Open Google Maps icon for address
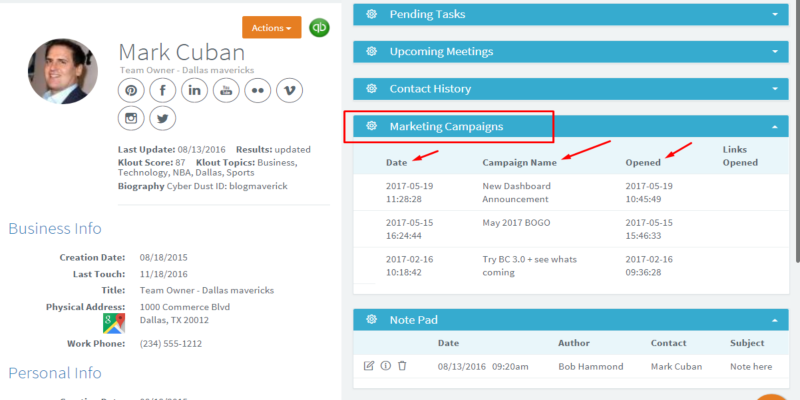 [x=114, y=323]
